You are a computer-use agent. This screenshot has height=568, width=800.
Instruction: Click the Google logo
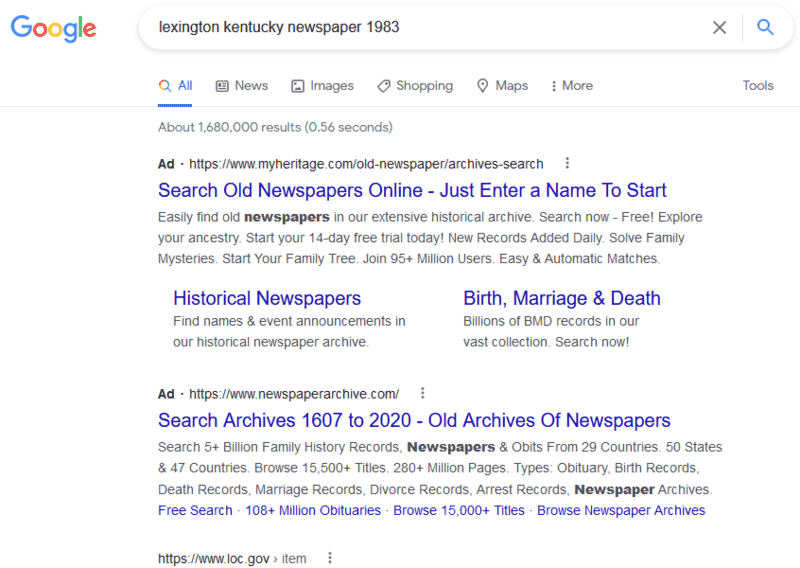point(54,28)
